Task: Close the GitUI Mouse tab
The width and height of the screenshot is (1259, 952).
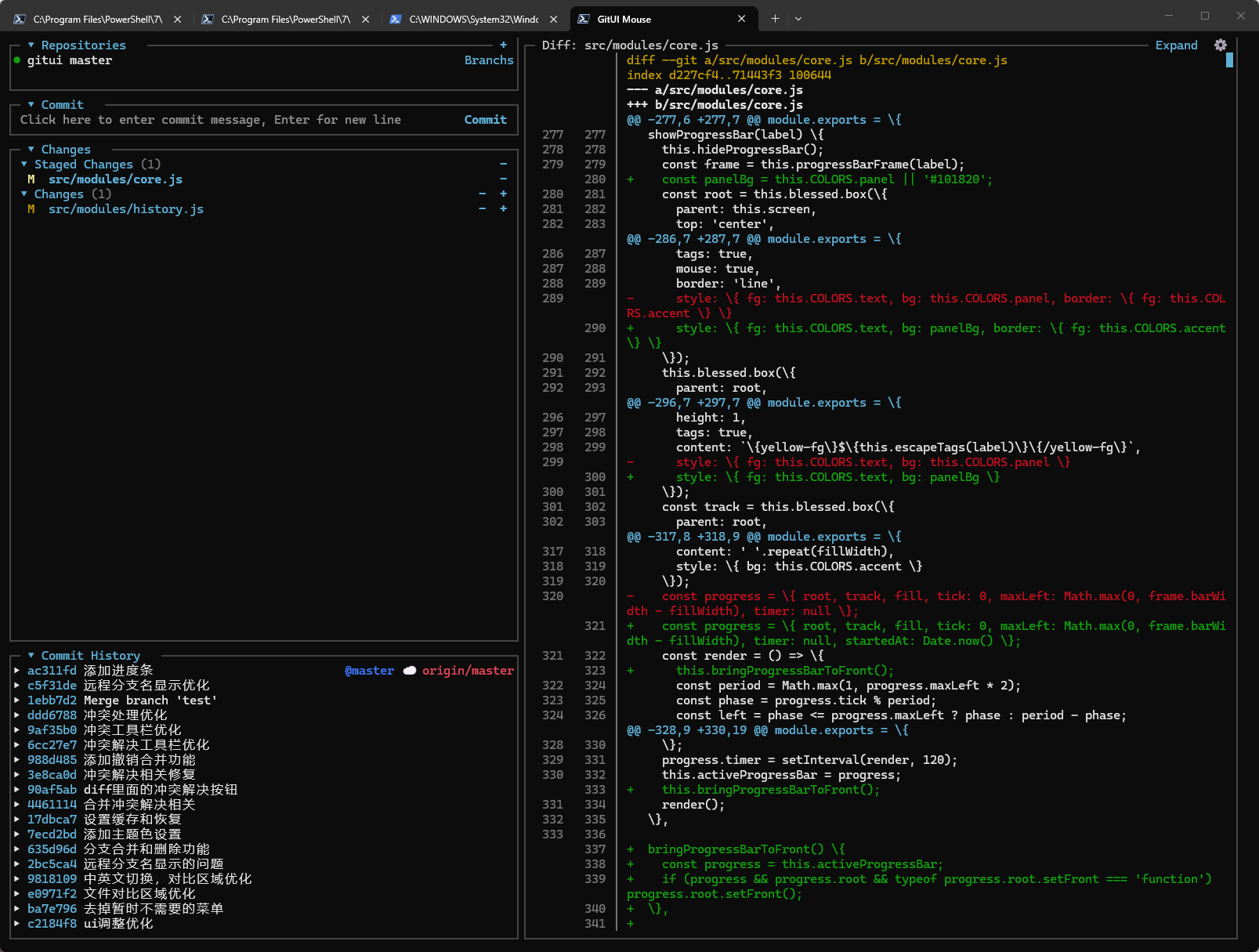Action: point(742,19)
